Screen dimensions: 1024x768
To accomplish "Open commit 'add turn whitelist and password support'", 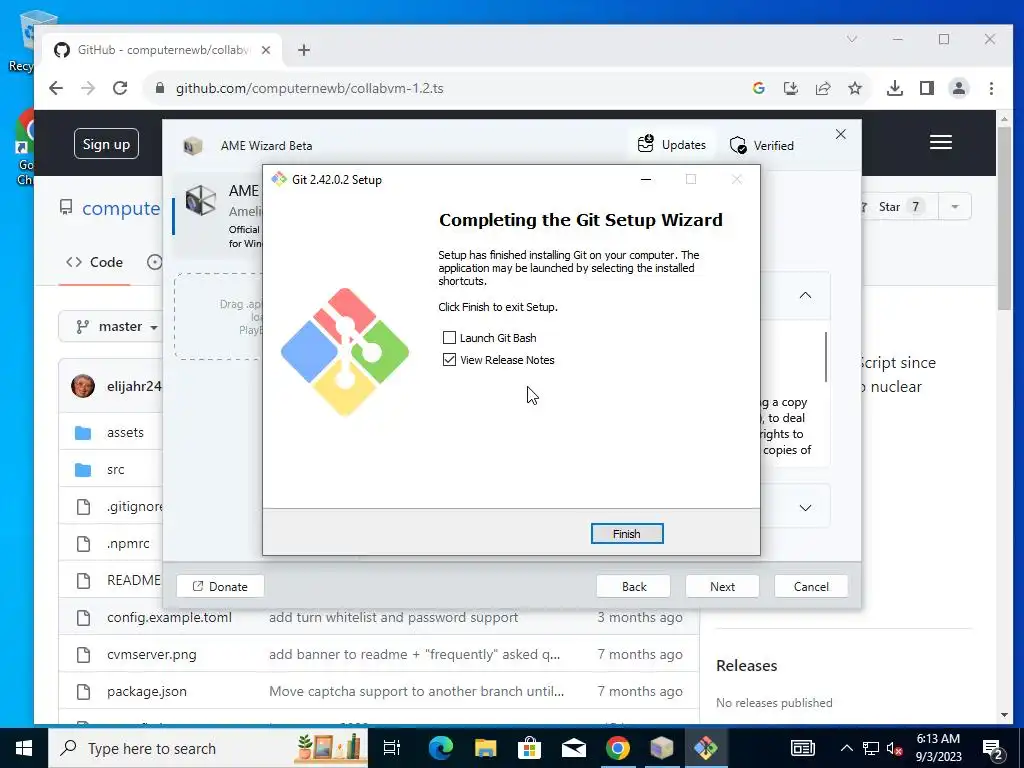I will 393,617.
